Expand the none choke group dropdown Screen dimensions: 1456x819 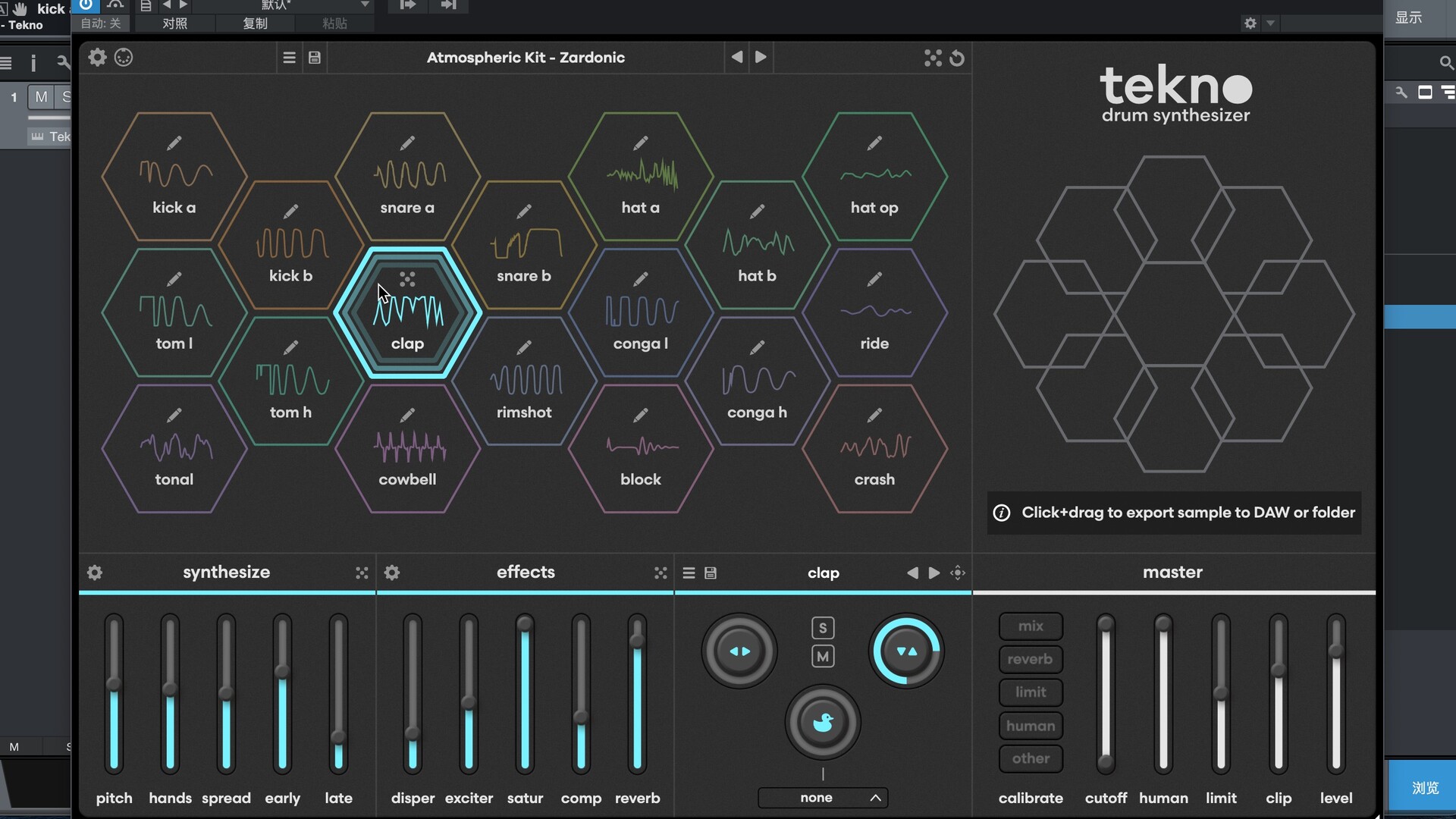pyautogui.click(x=823, y=798)
